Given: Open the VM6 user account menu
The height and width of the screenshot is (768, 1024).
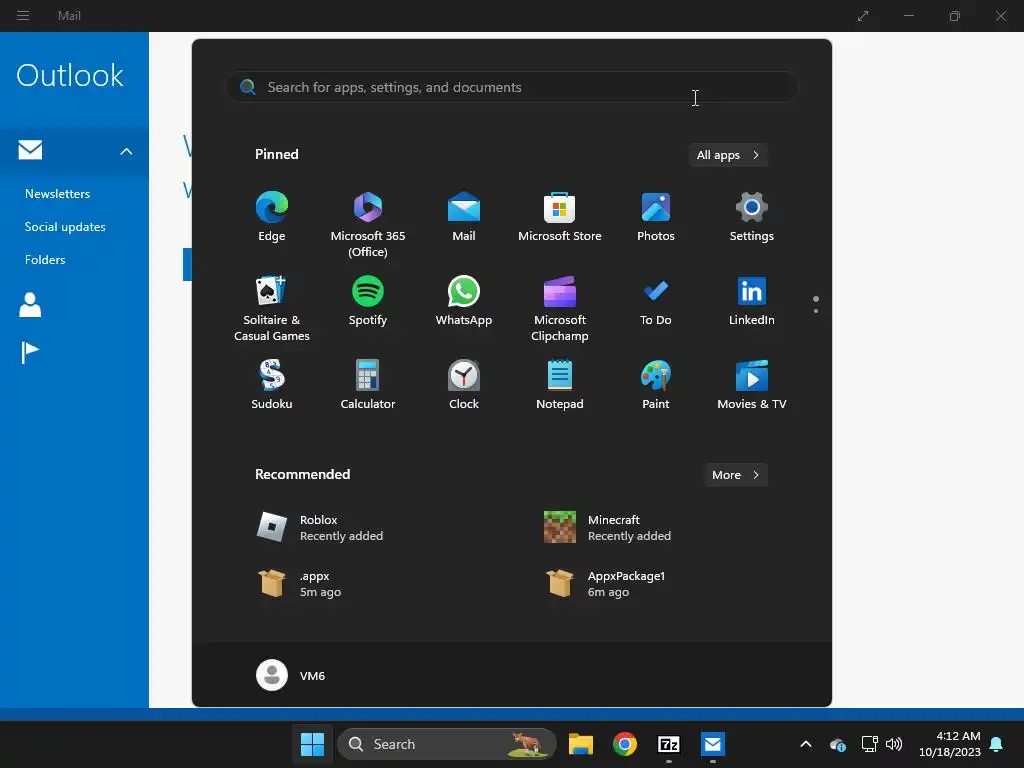Looking at the screenshot, I should click(x=291, y=675).
